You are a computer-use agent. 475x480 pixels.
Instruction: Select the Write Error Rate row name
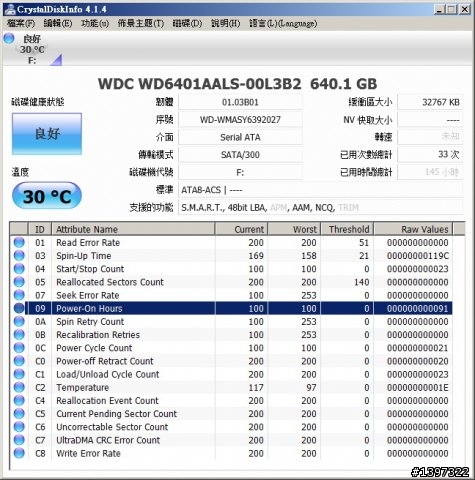[x=88, y=453]
